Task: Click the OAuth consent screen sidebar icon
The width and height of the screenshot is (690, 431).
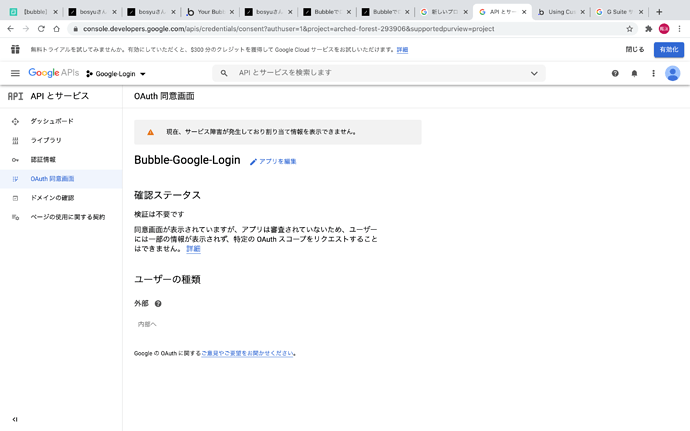Action: [15, 179]
